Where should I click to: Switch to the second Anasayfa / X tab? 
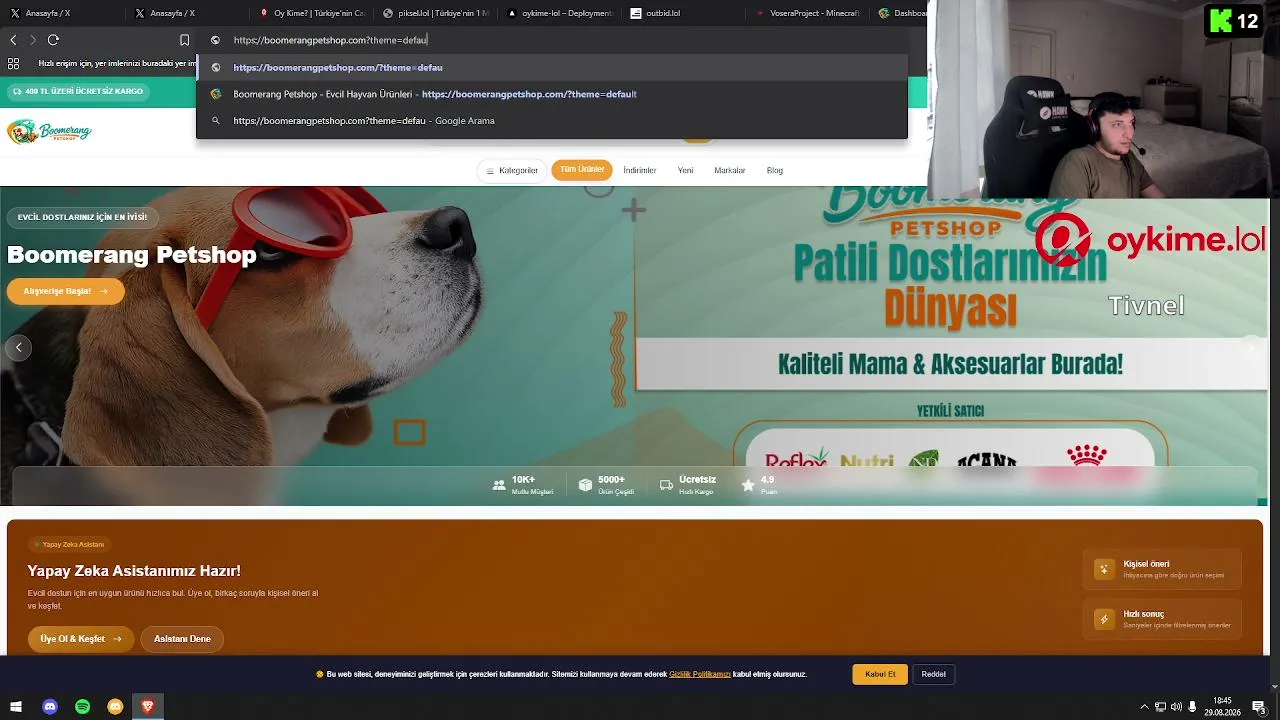(x=187, y=13)
